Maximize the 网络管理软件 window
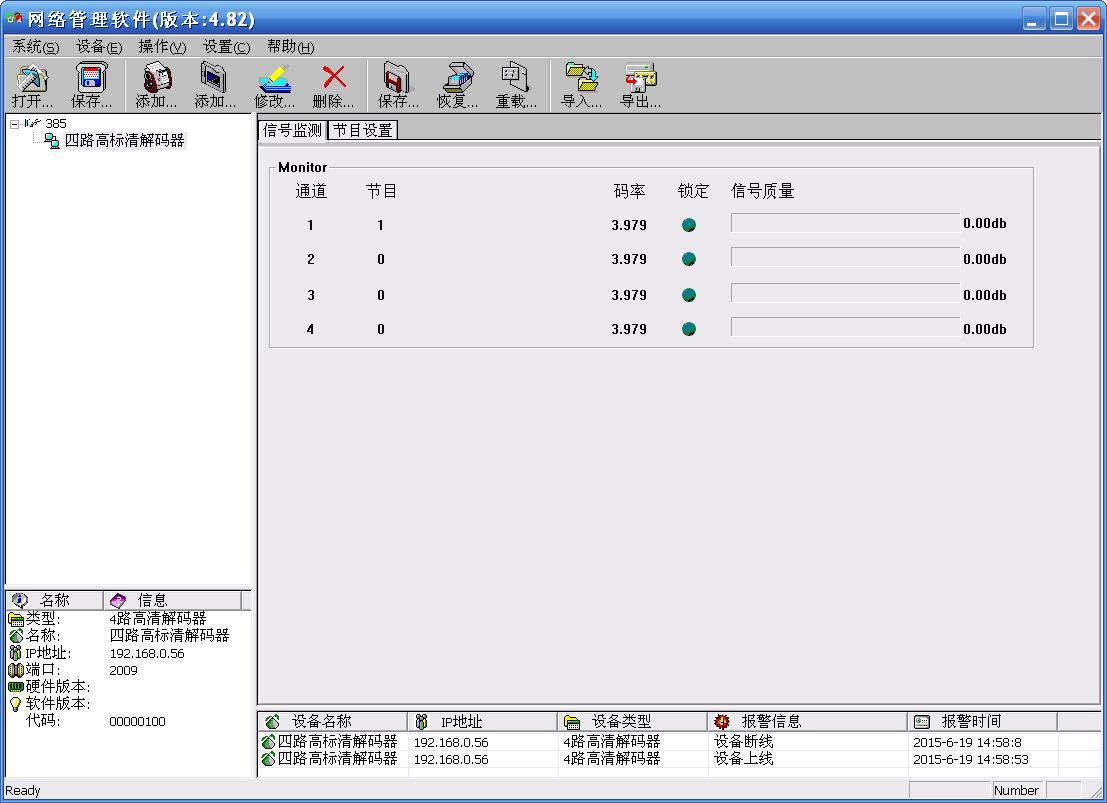The width and height of the screenshot is (1107, 803). point(1060,18)
